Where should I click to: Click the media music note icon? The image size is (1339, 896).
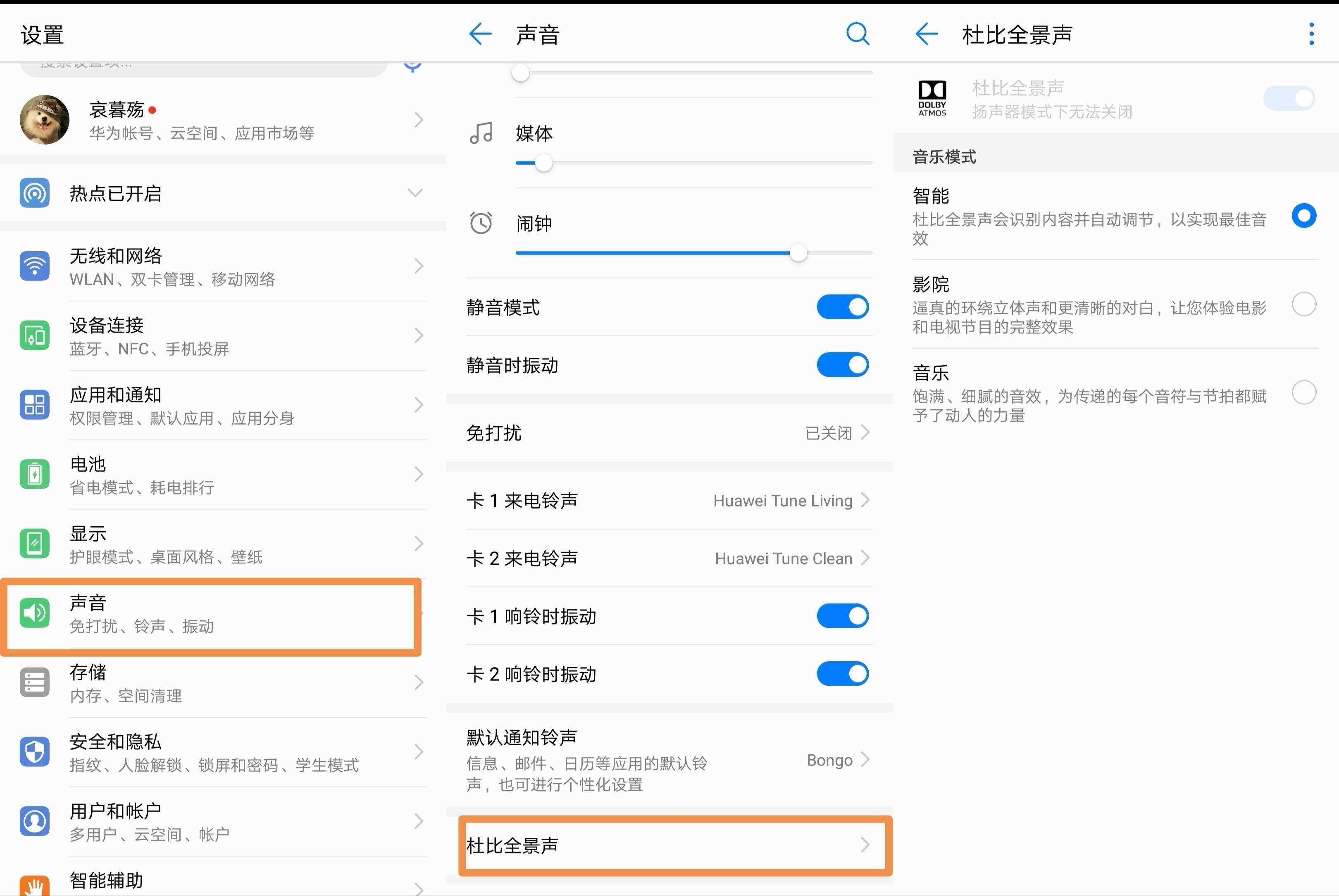[481, 133]
